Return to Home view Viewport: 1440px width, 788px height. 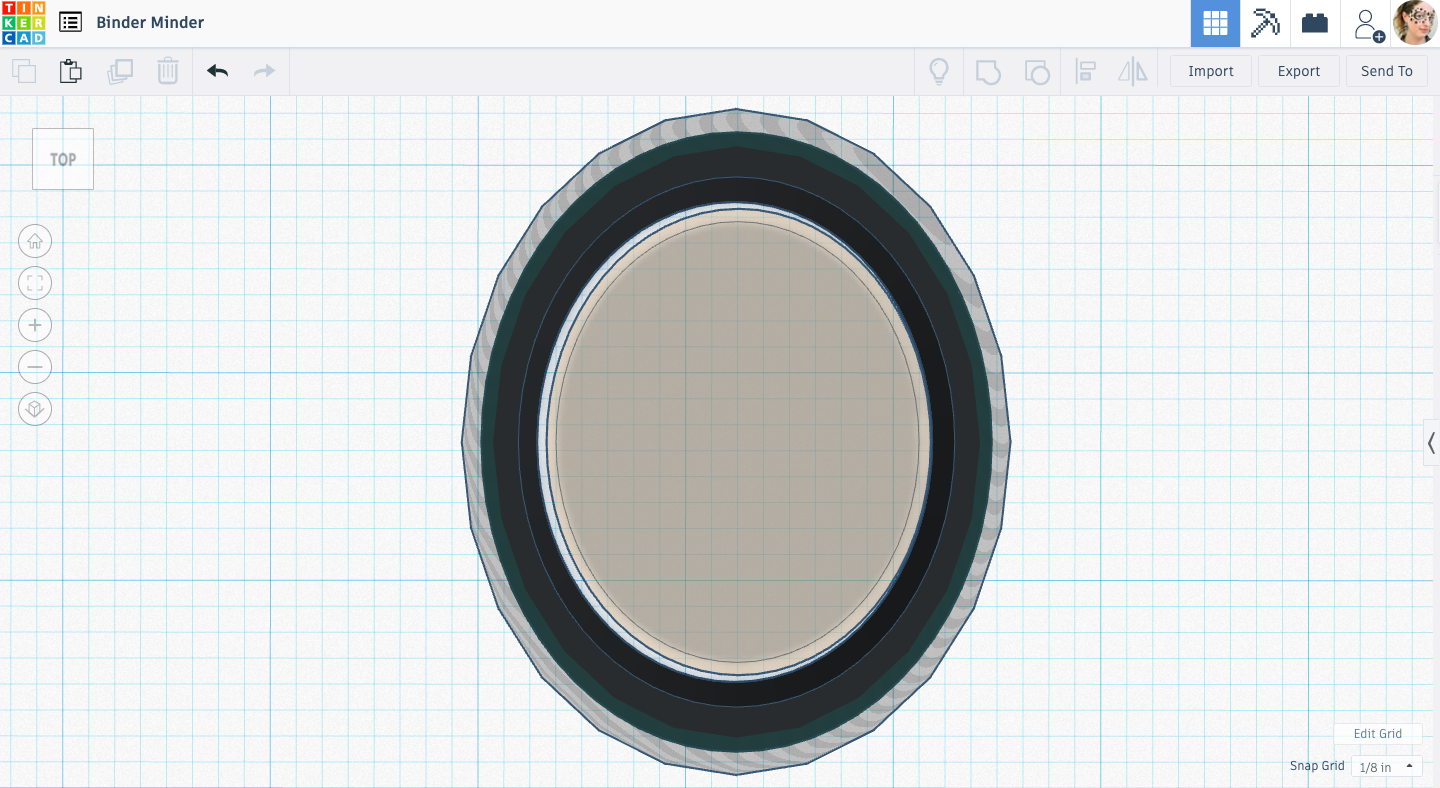[x=35, y=241]
